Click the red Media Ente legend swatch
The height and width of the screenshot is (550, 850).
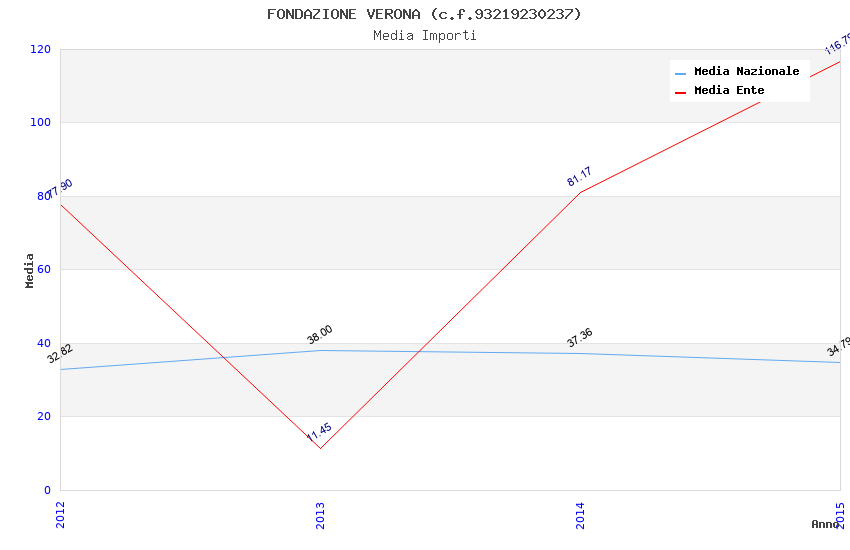click(x=681, y=91)
